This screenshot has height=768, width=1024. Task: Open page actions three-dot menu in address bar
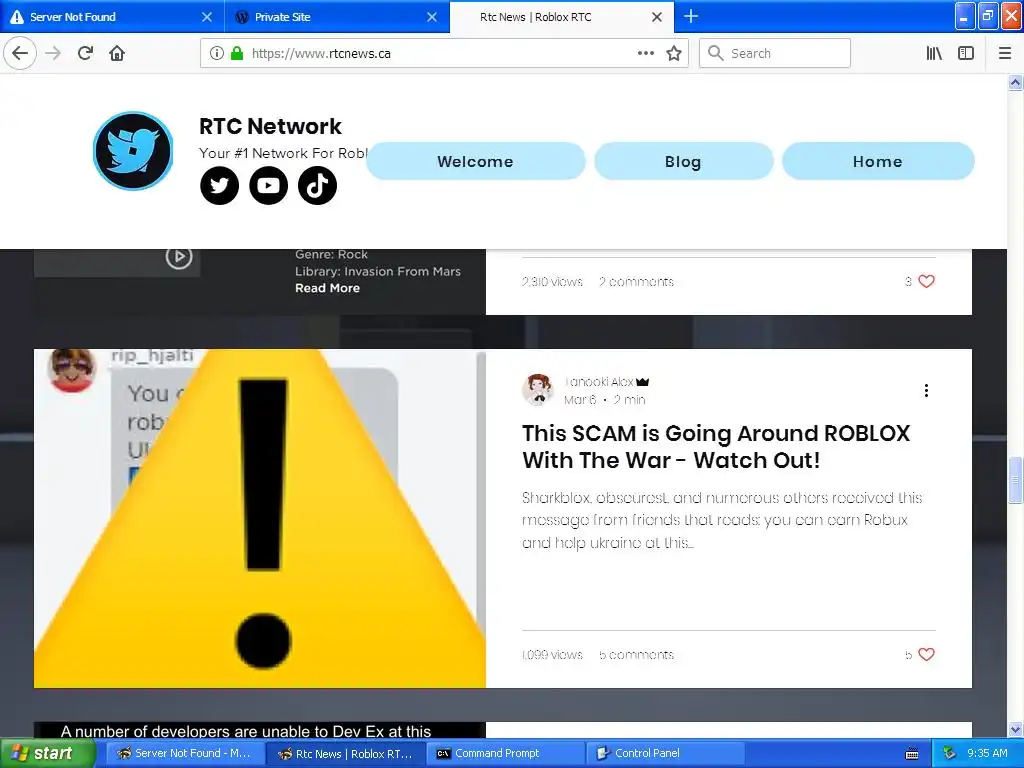coord(646,53)
